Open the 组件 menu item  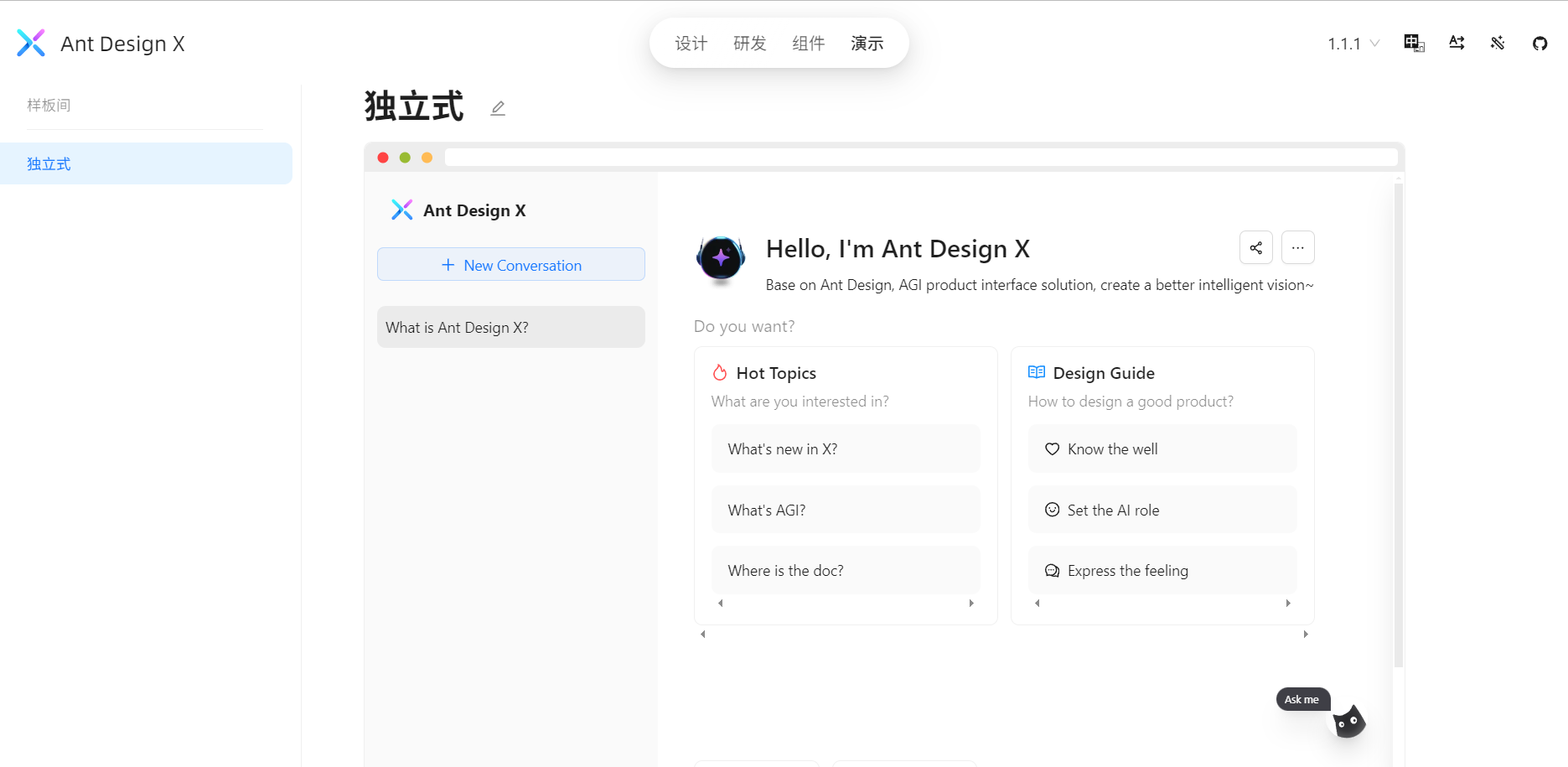[x=809, y=43]
